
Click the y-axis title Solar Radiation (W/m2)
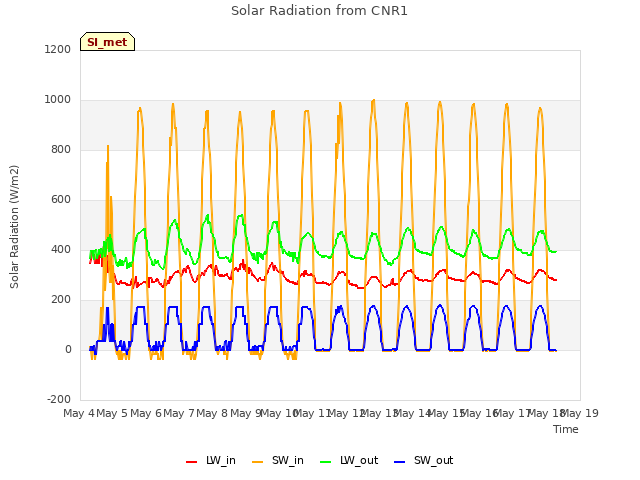pos(14,227)
